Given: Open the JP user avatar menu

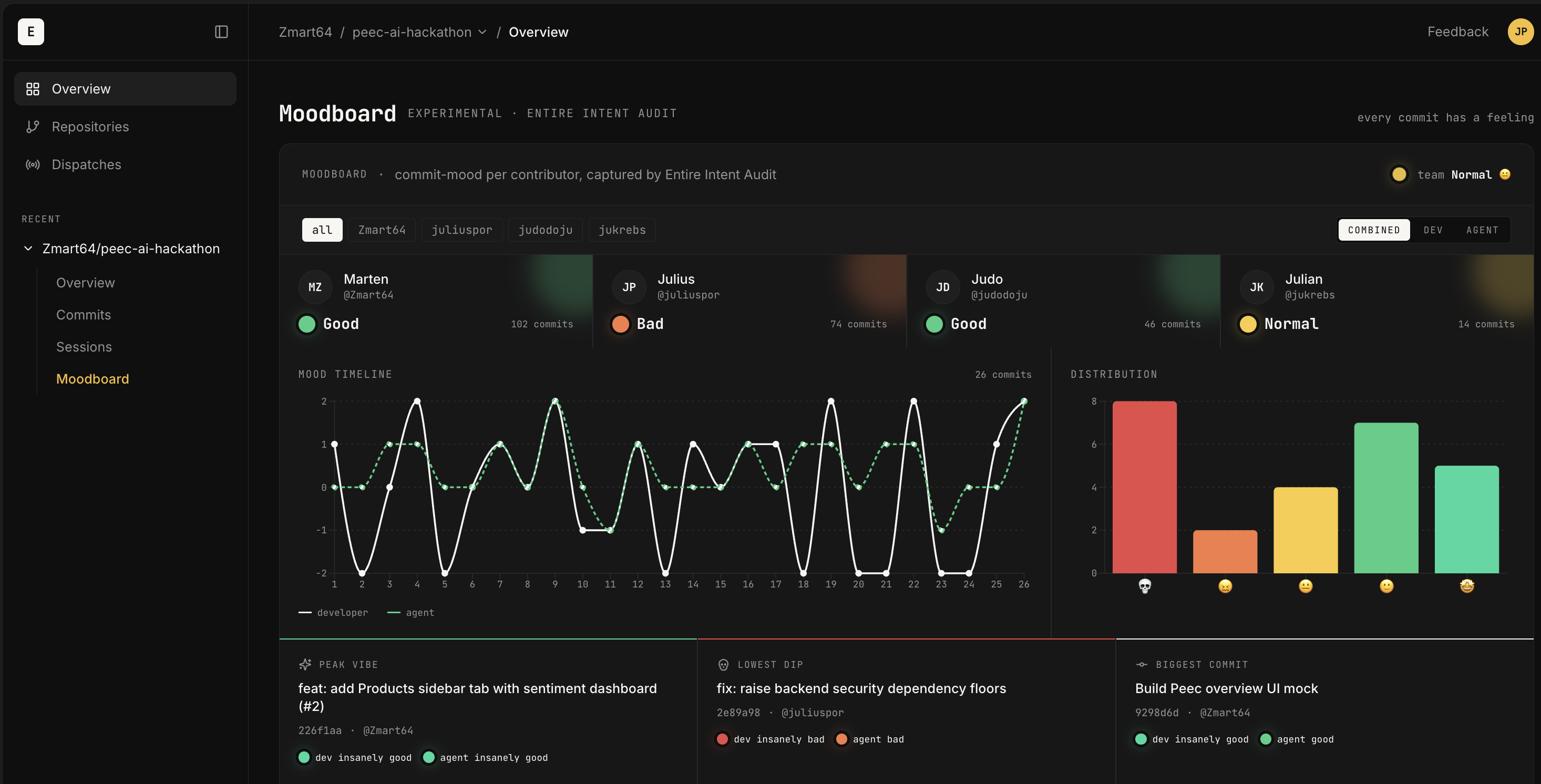Looking at the screenshot, I should click(1520, 32).
